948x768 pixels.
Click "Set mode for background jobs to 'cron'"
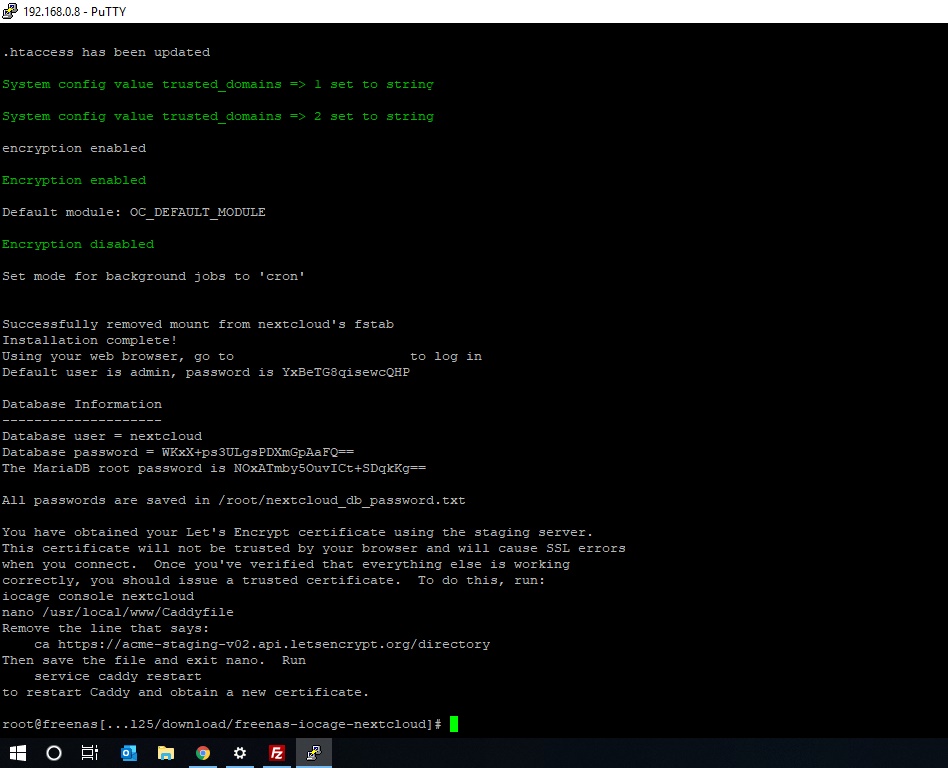pyautogui.click(x=154, y=276)
